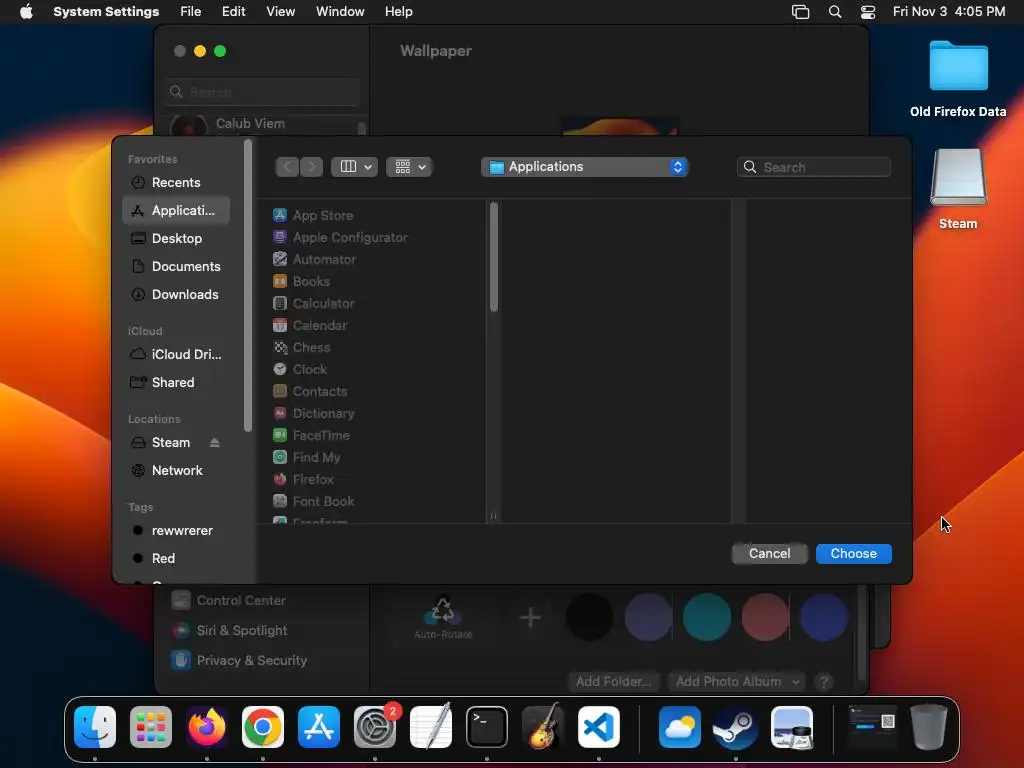Open Finder from the Dock

[95, 727]
